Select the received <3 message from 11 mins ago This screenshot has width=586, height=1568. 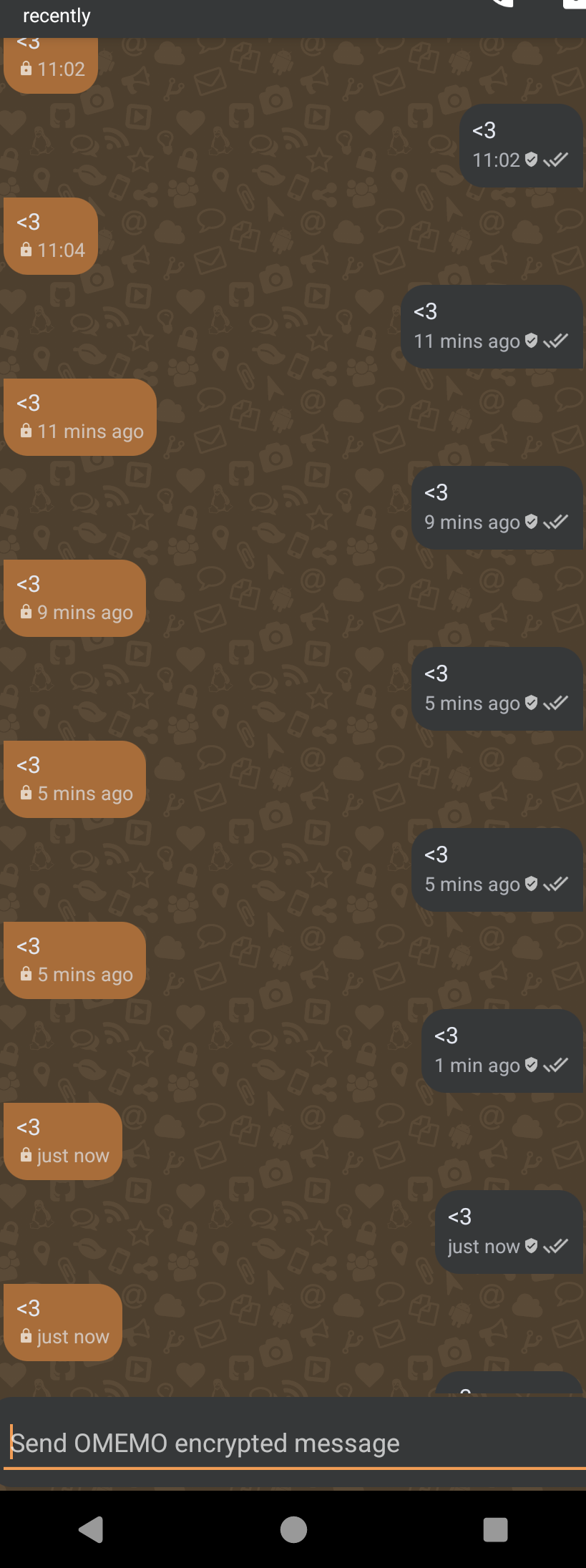pos(80,417)
